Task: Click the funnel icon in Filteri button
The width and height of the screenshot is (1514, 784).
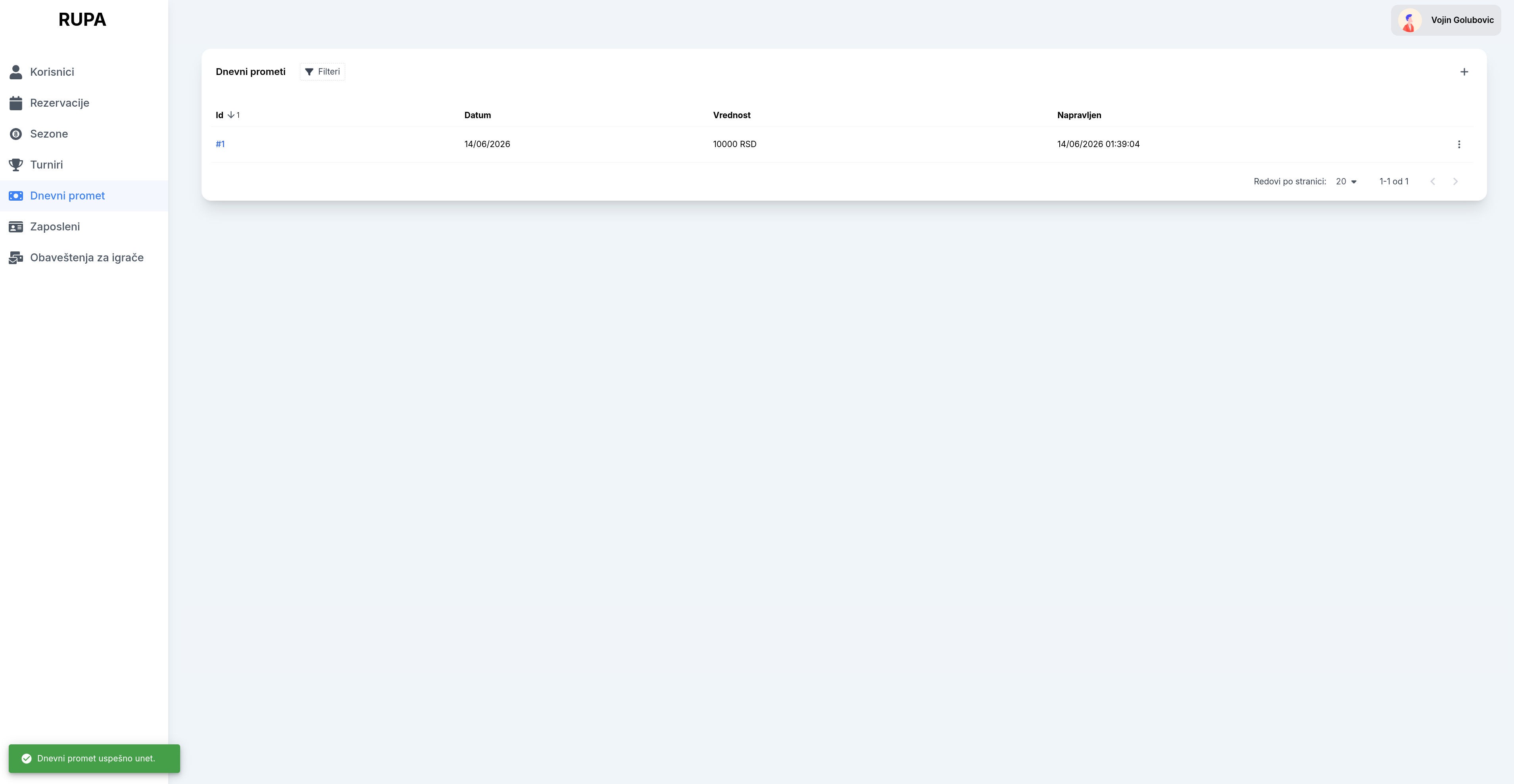Action: 309,72
